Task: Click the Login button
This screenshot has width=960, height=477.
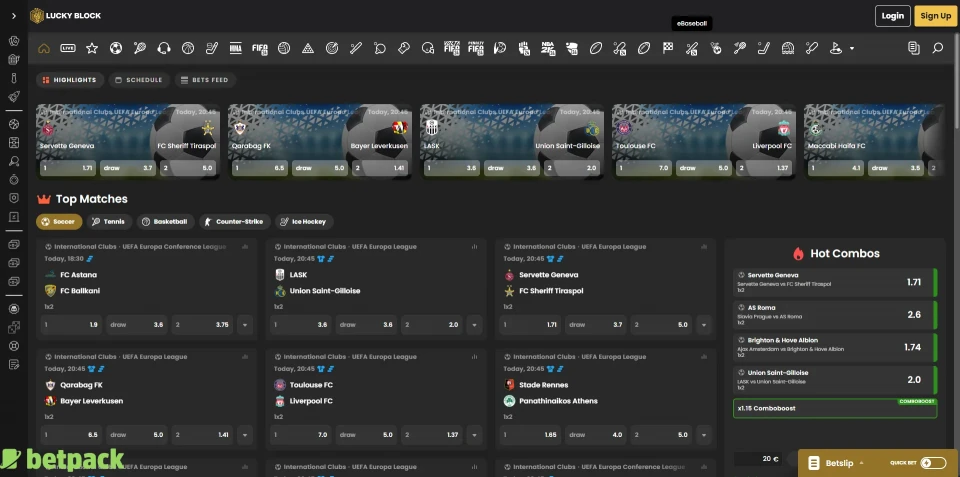Action: click(892, 15)
